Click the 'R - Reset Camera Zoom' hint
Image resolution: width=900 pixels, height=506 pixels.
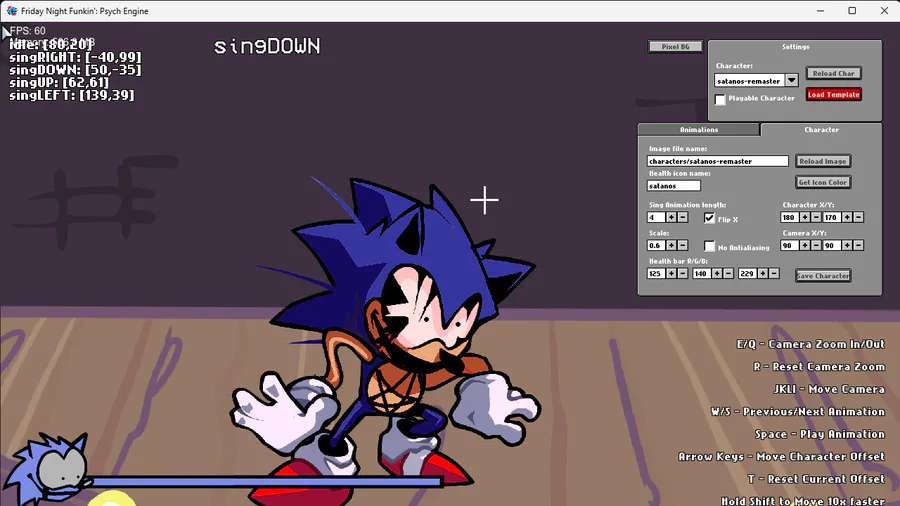(819, 367)
